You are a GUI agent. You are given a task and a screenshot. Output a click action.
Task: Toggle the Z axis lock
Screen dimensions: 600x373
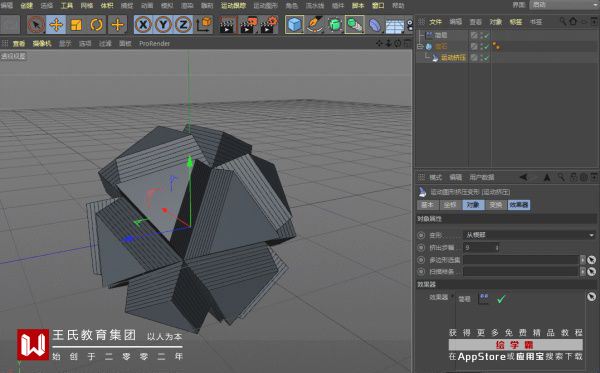click(183, 25)
